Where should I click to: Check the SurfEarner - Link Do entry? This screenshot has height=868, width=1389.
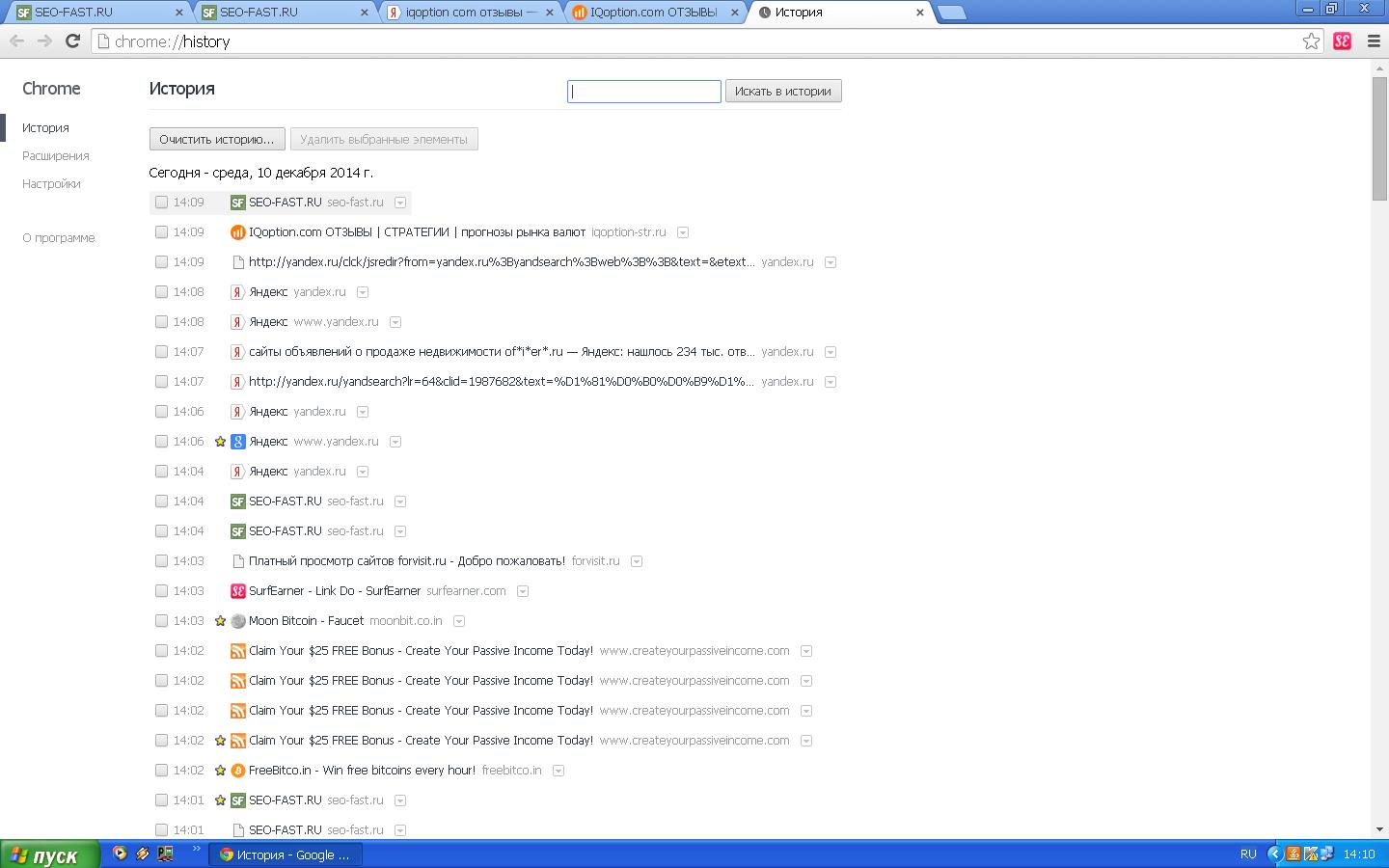(161, 591)
